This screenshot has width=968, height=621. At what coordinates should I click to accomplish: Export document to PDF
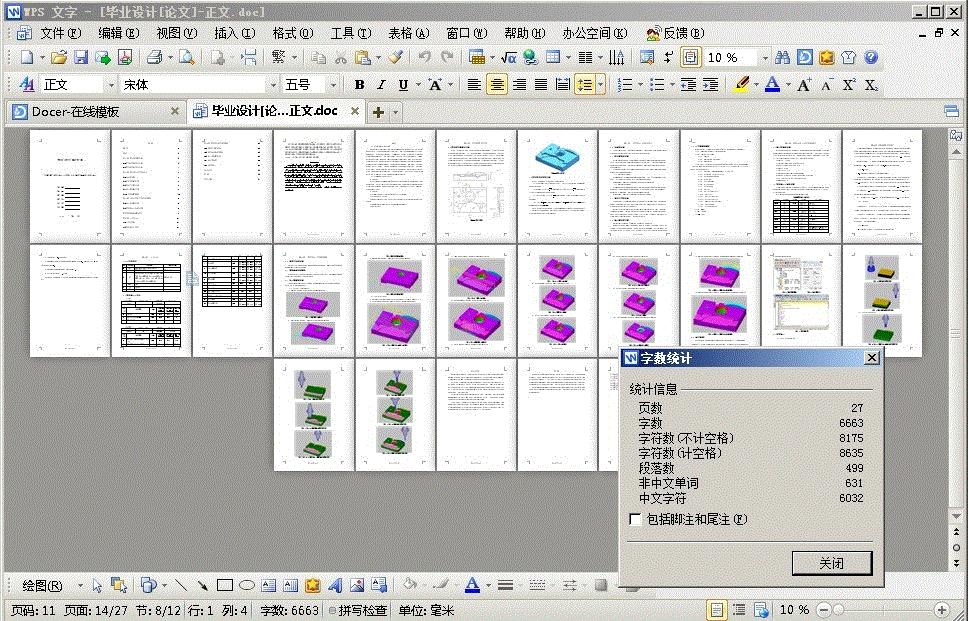(125, 57)
